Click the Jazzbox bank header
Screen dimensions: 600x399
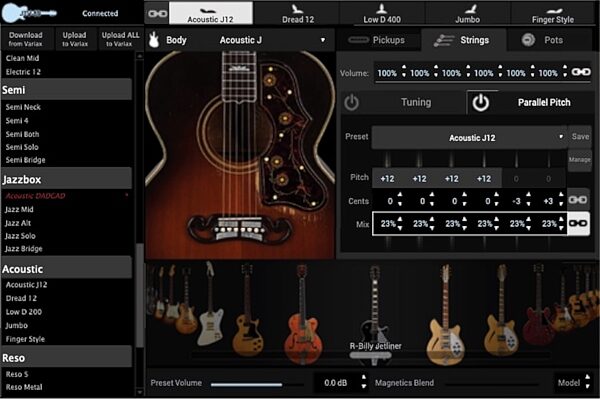(67, 179)
